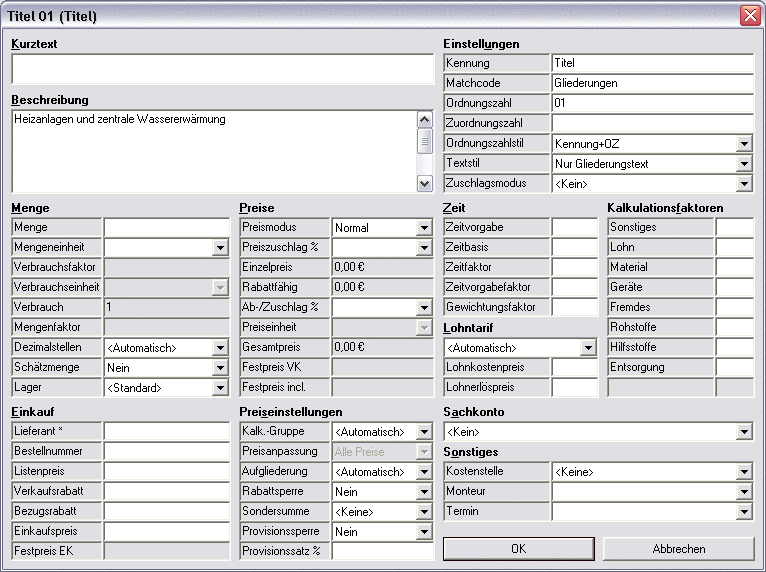Open the Lager dropdown
The height and width of the screenshot is (572, 766).
[x=220, y=388]
